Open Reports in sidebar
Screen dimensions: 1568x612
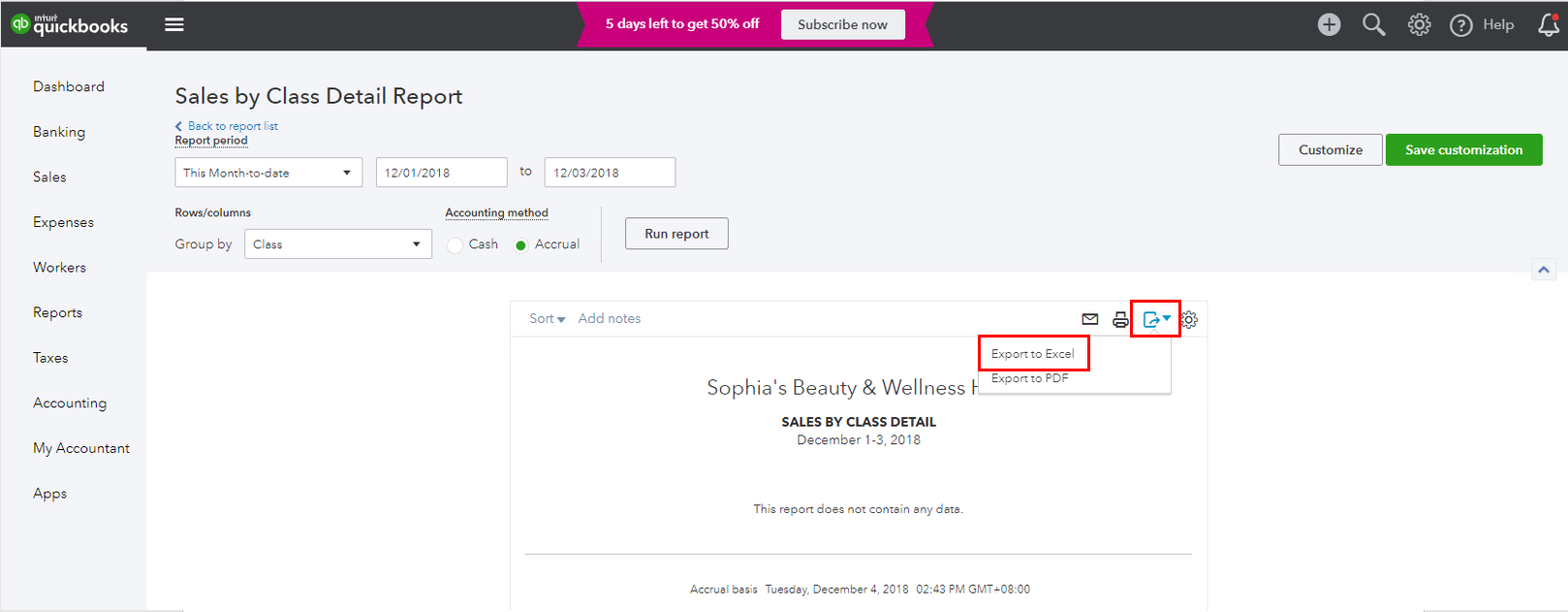point(57,312)
